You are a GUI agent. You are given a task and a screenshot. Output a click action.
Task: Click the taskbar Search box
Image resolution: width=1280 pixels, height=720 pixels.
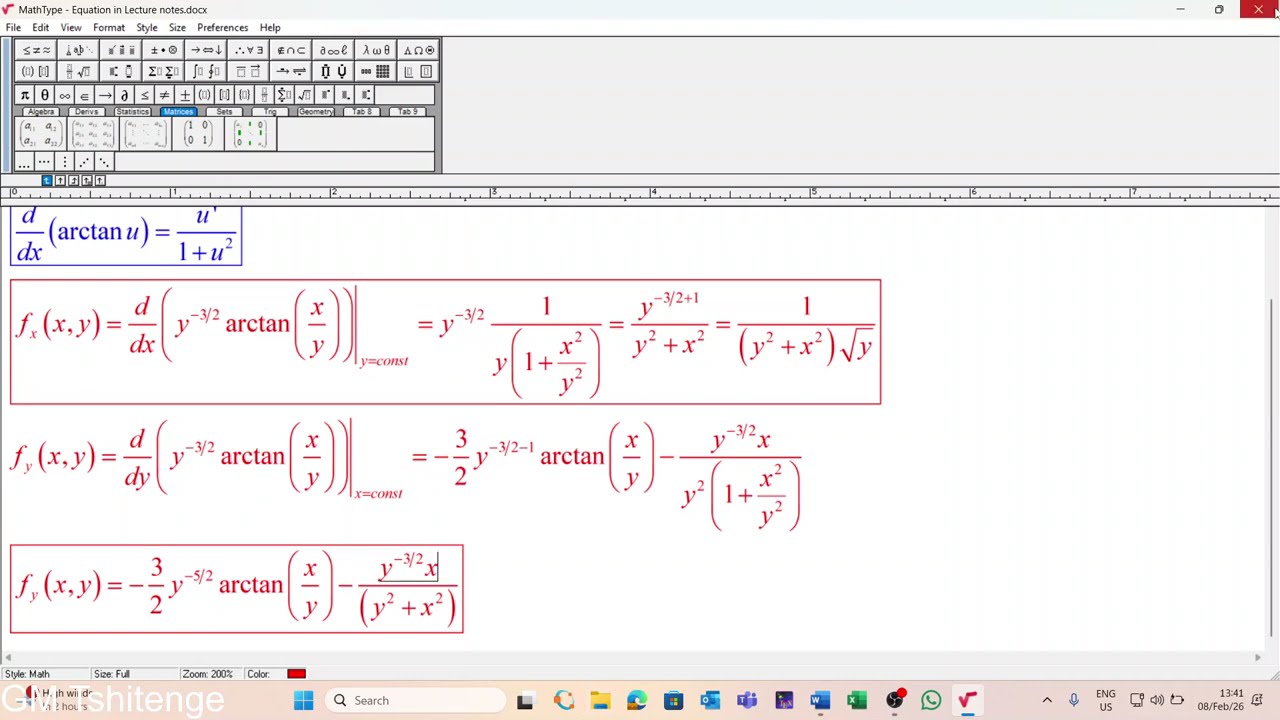[416, 701]
